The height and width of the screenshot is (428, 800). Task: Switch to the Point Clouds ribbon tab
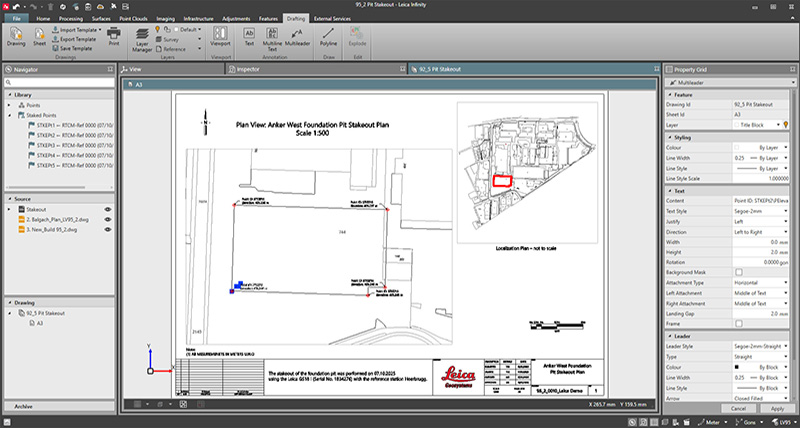click(135, 18)
